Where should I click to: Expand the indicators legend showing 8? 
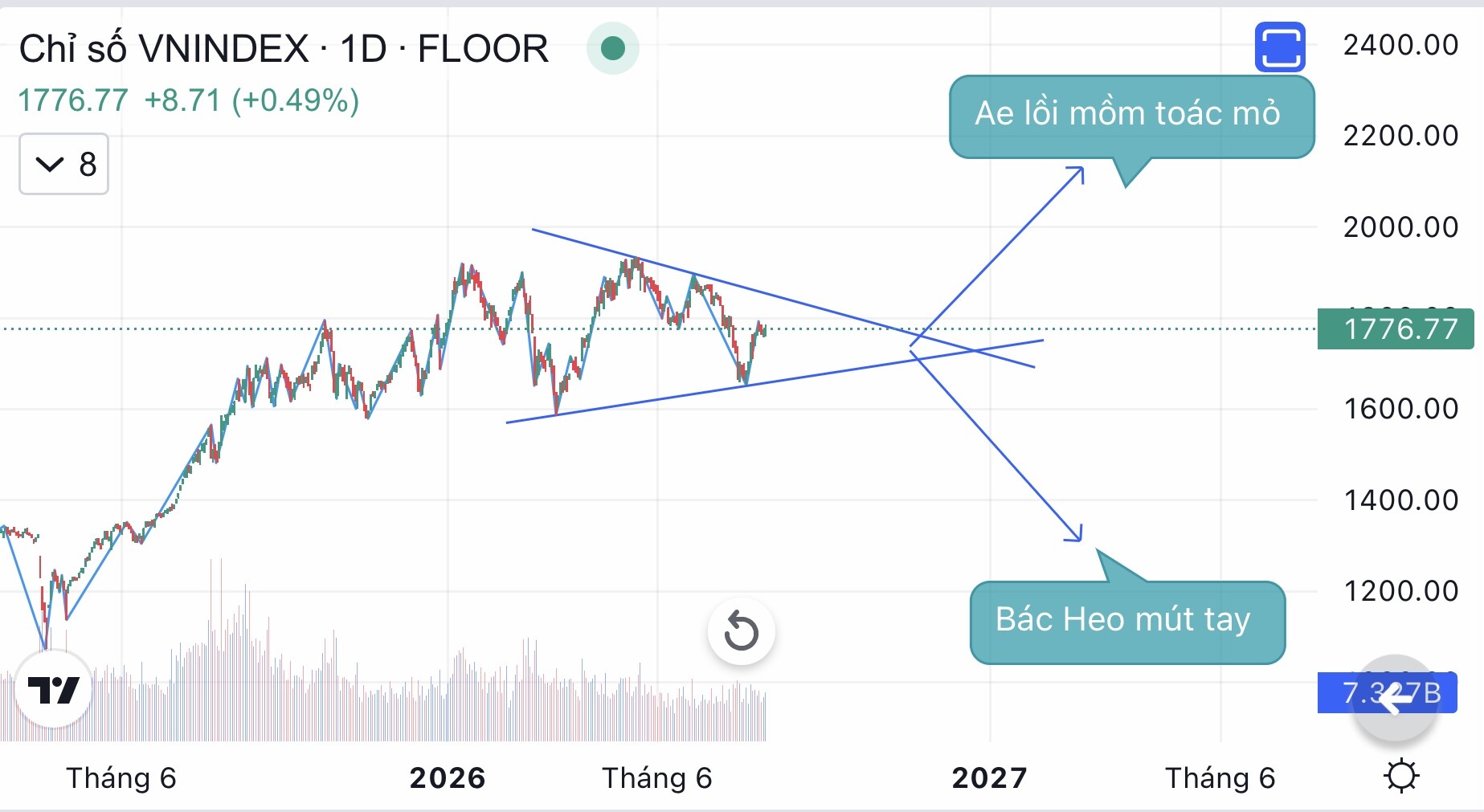(64, 164)
